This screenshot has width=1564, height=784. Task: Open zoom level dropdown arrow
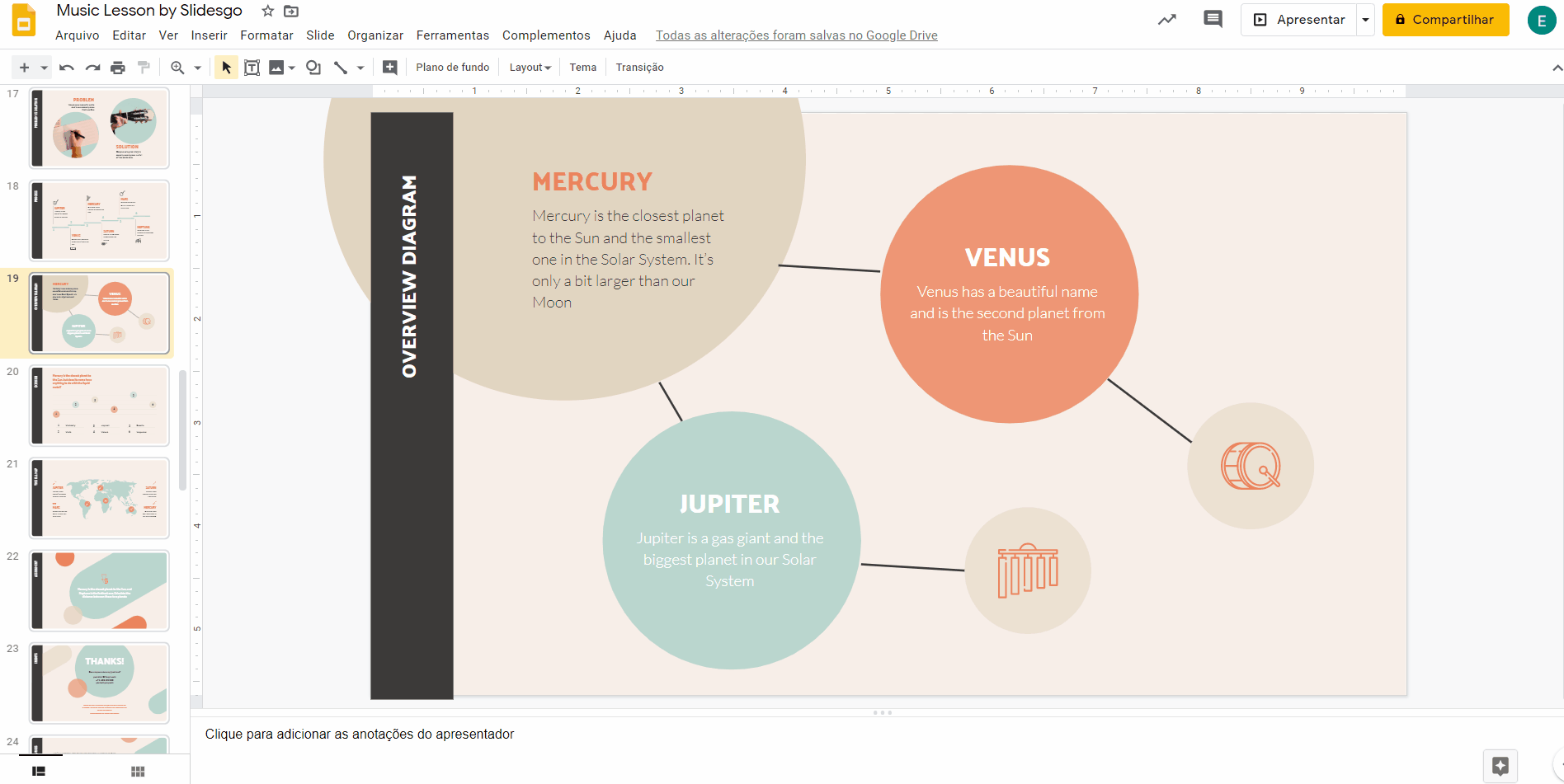pos(197,68)
